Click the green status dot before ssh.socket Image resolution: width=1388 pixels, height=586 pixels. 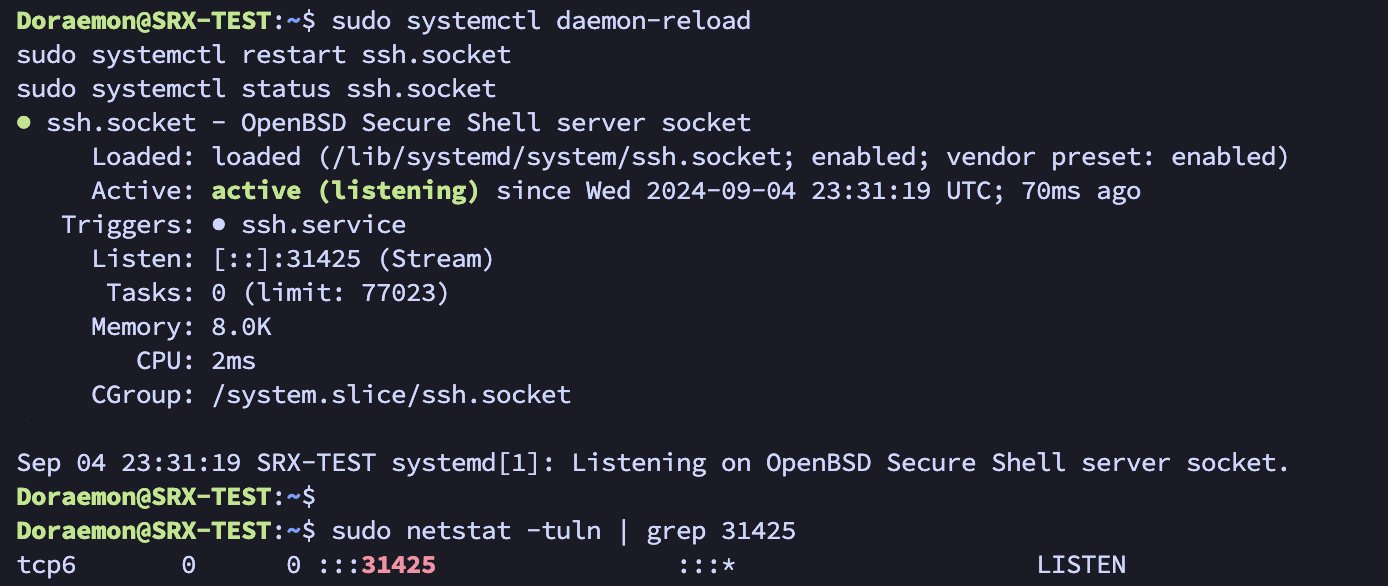coord(24,124)
